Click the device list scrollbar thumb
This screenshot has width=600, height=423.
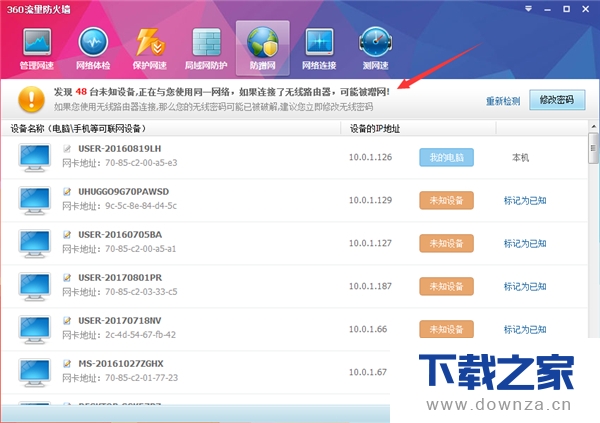click(x=593, y=148)
